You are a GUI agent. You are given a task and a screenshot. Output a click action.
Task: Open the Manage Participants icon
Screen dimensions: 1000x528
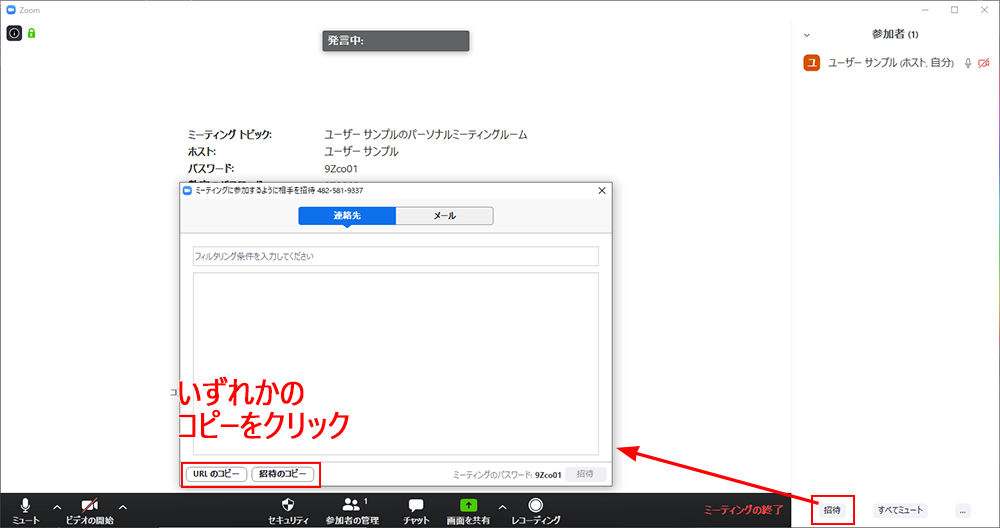[351, 506]
